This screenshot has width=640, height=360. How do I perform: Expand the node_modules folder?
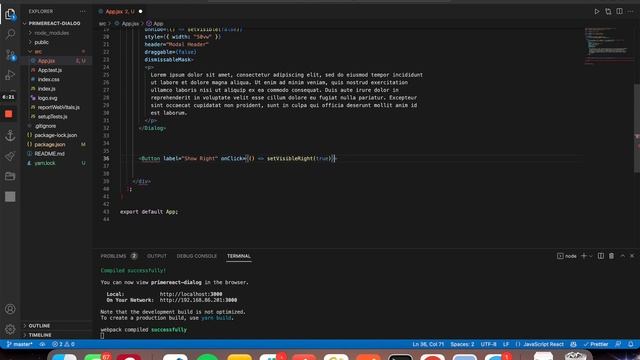coord(51,33)
